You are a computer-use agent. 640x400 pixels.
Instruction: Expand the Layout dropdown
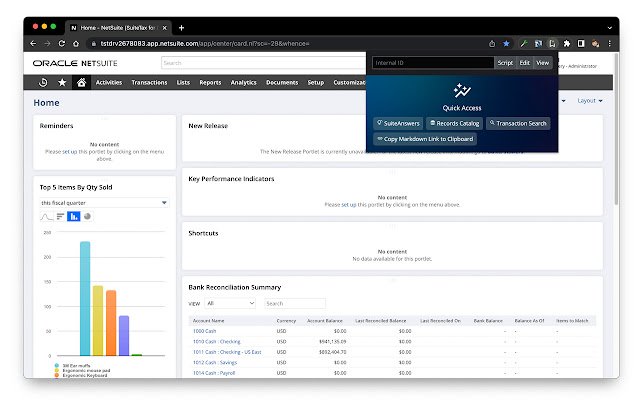(588, 101)
